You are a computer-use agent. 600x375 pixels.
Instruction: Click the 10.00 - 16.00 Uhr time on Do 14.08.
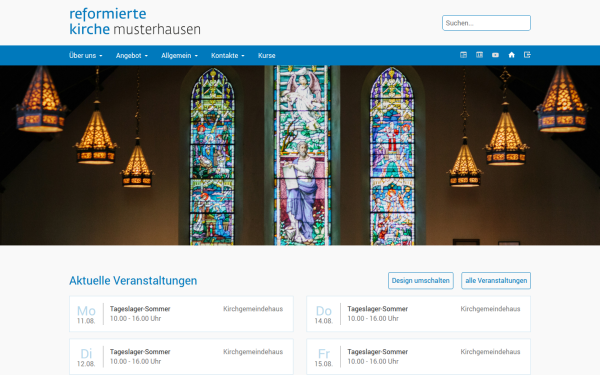tap(373, 318)
